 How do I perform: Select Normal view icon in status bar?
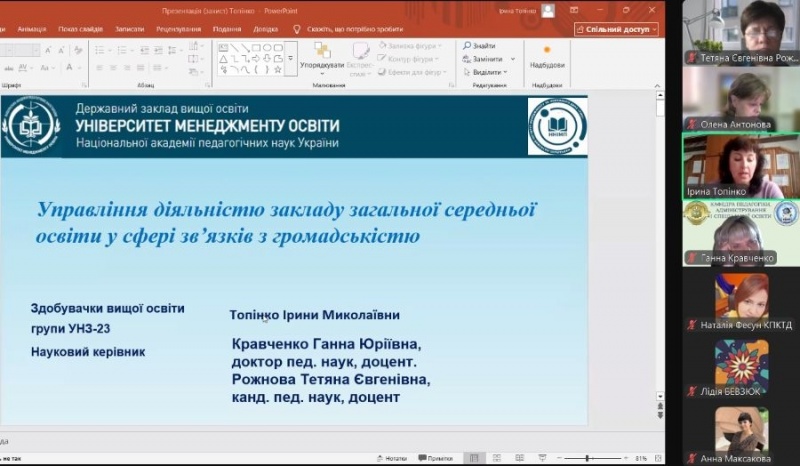point(475,458)
